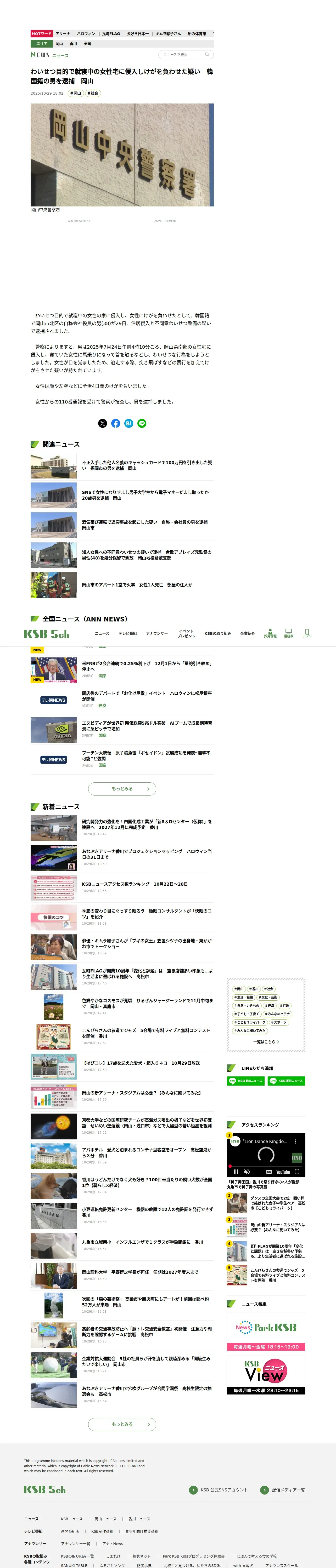Open the three-dot menu on the YouTube video
Image resolution: width=336 pixels, height=1568 pixels.
[x=296, y=1141]
